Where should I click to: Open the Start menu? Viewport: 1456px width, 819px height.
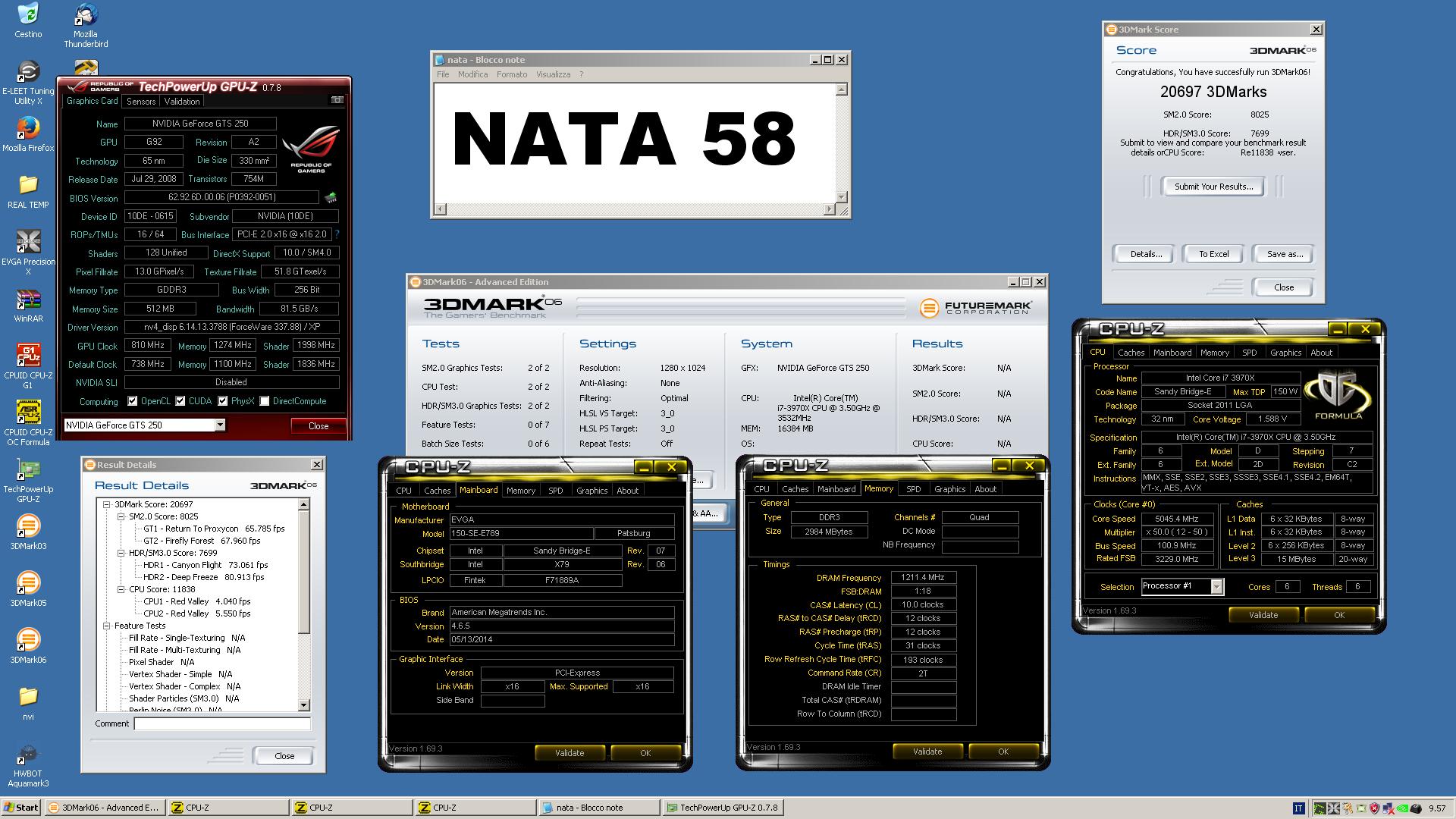click(x=21, y=808)
